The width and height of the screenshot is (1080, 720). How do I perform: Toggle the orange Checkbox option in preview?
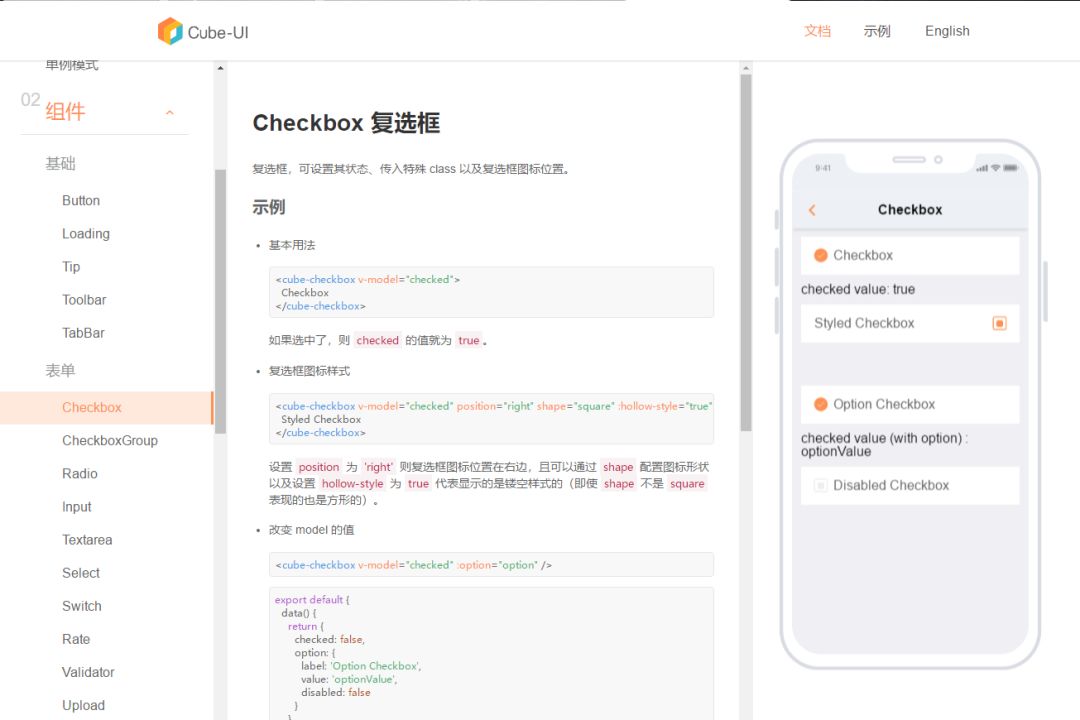click(x=820, y=256)
